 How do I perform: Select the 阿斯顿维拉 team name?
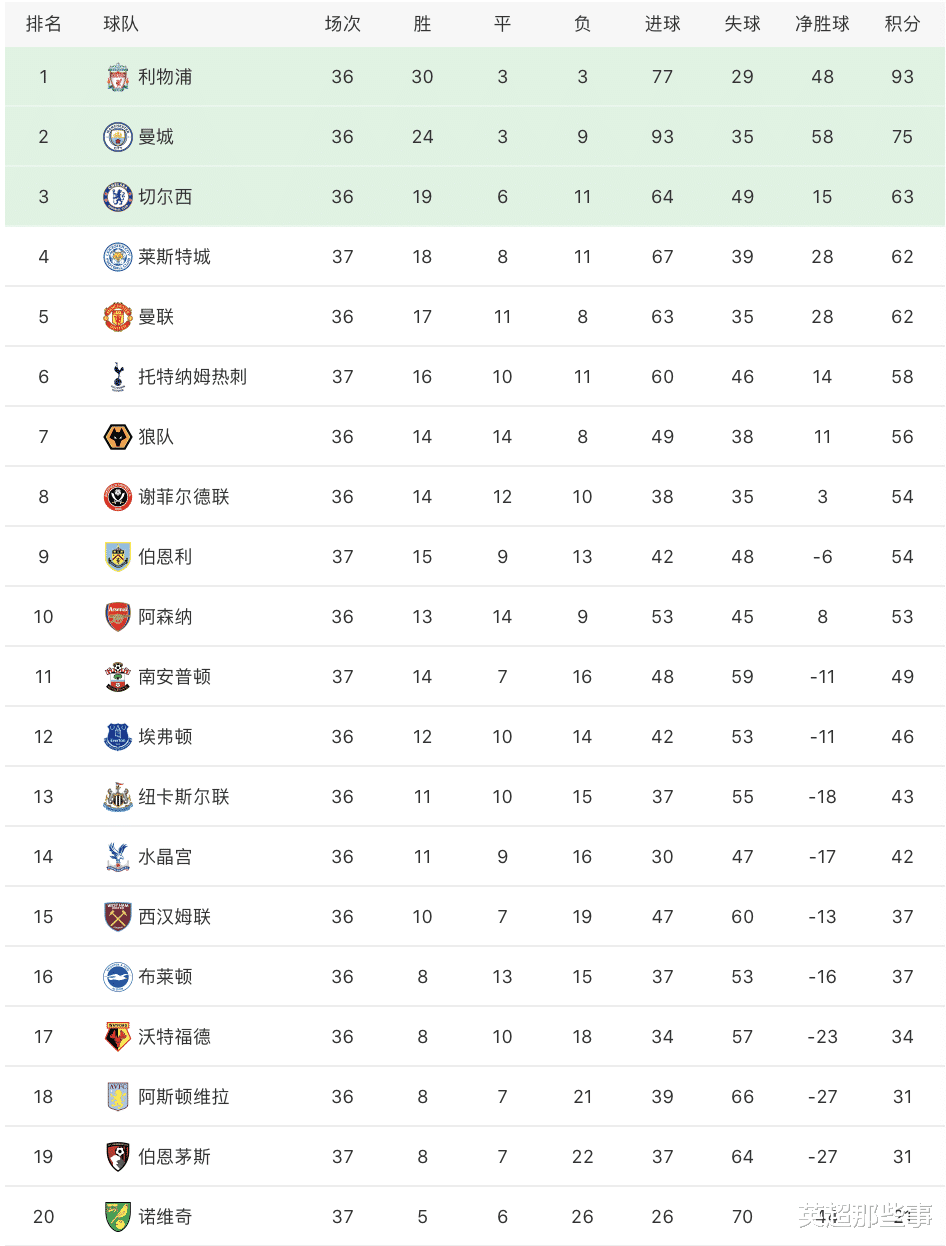pyautogui.click(x=184, y=1097)
